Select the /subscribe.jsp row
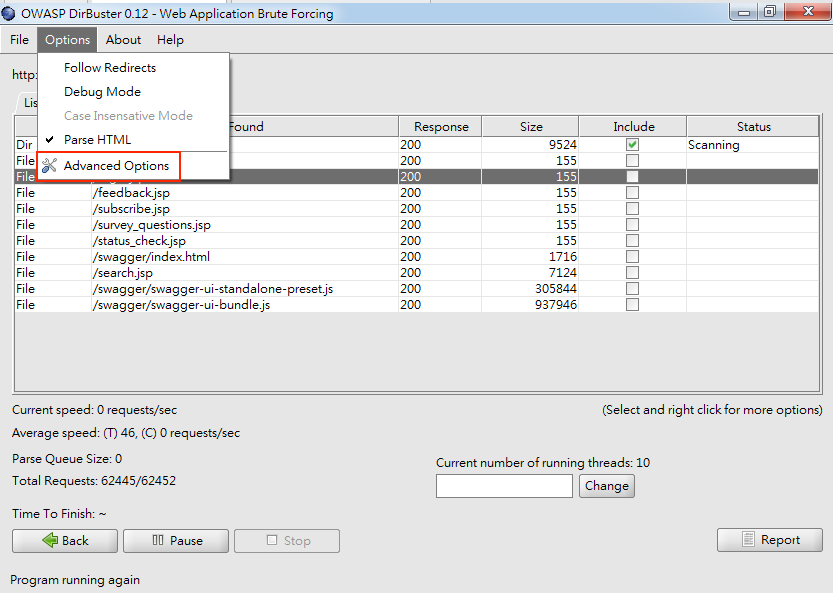This screenshot has width=833, height=593. tap(416, 208)
